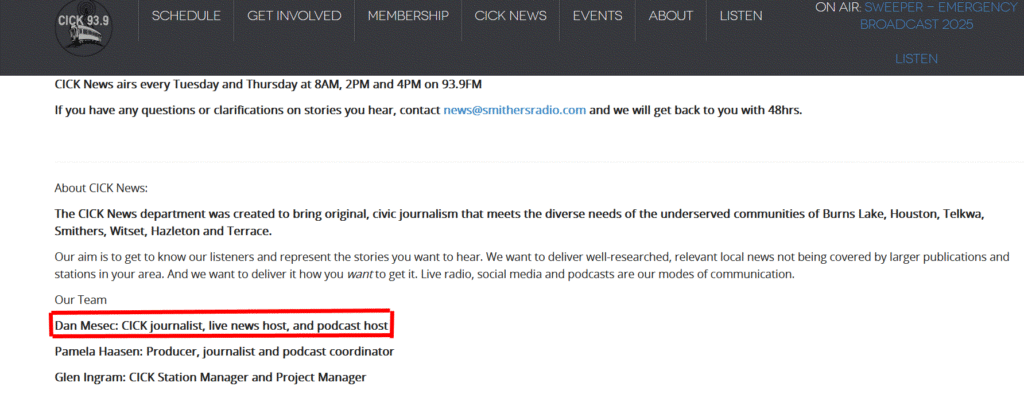This screenshot has height=406, width=1024.
Task: Open the Schedule menu item
Action: 186,16
